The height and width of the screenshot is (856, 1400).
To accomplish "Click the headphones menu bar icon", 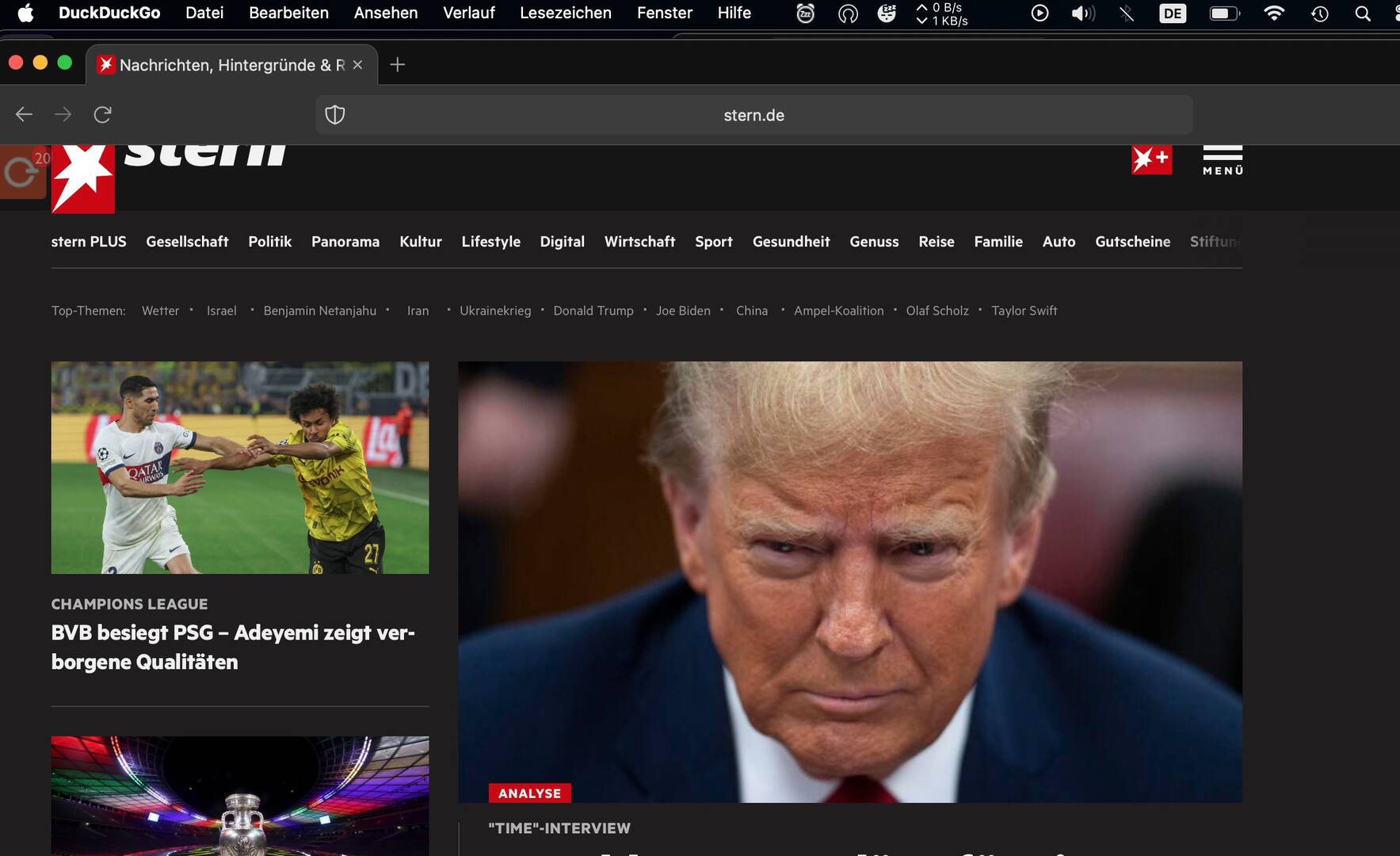I will click(x=848, y=13).
